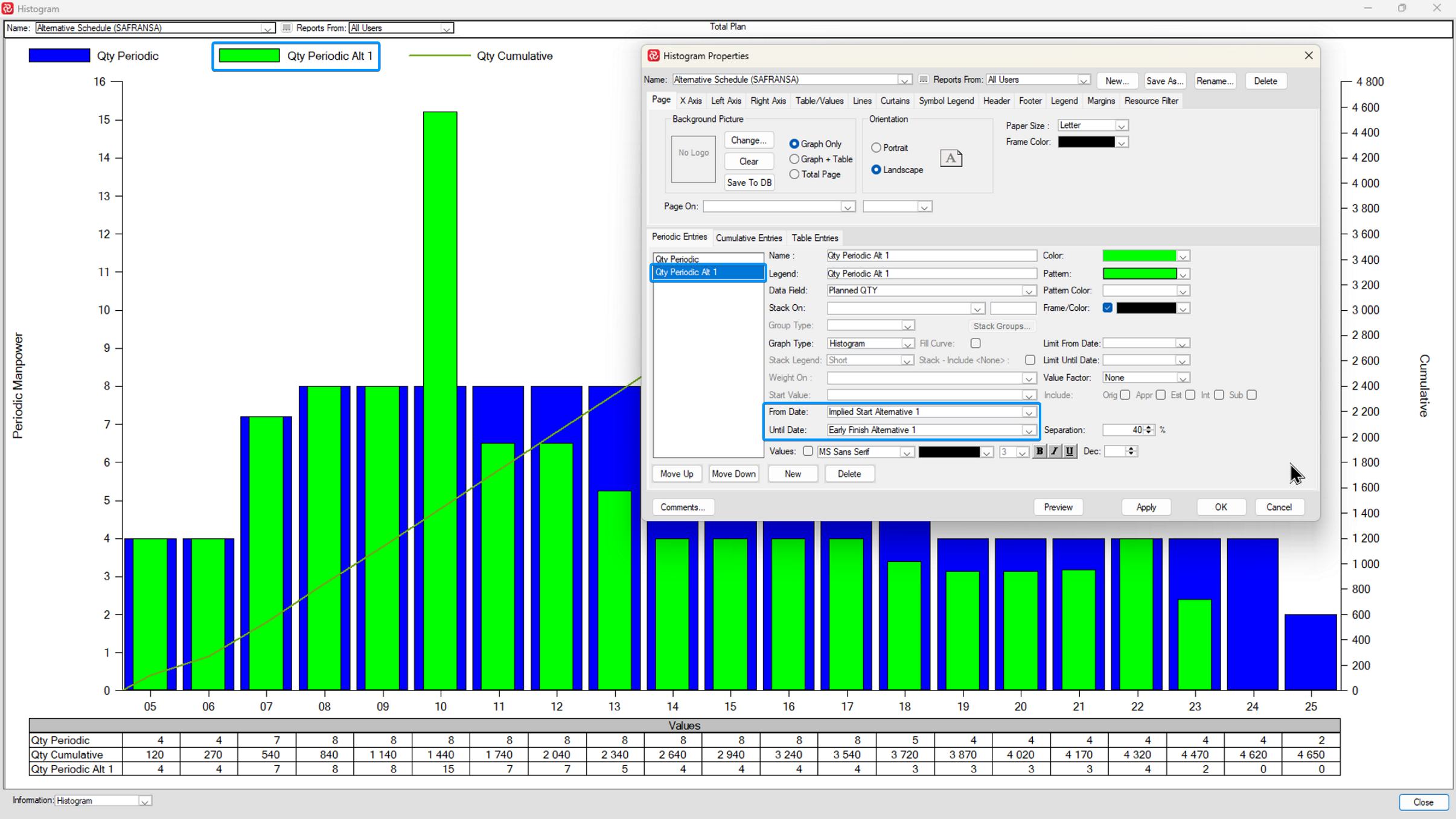Click the Histogram Properties dialog logo icon

click(x=653, y=56)
